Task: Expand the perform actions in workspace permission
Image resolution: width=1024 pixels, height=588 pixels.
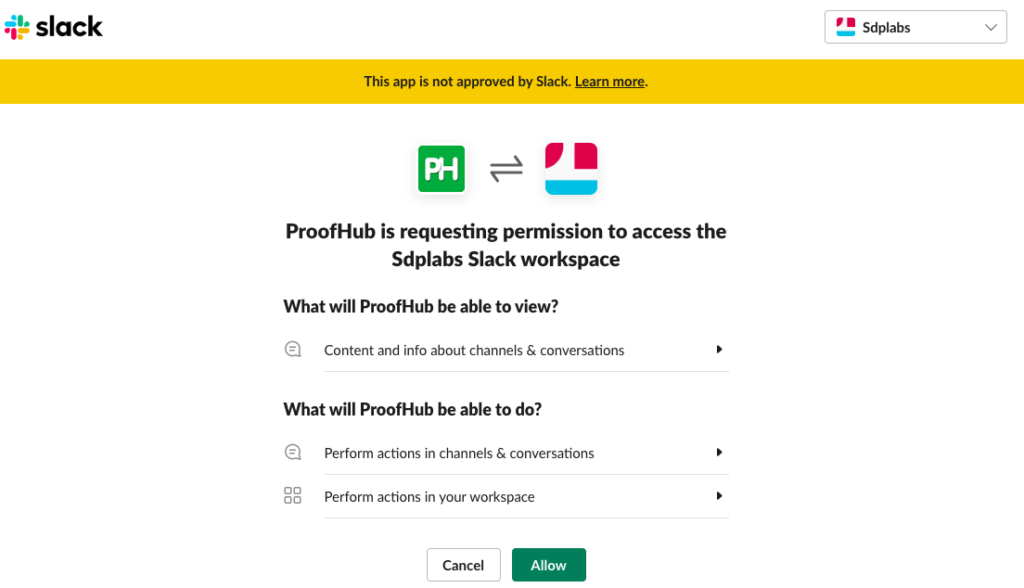Action: (719, 495)
